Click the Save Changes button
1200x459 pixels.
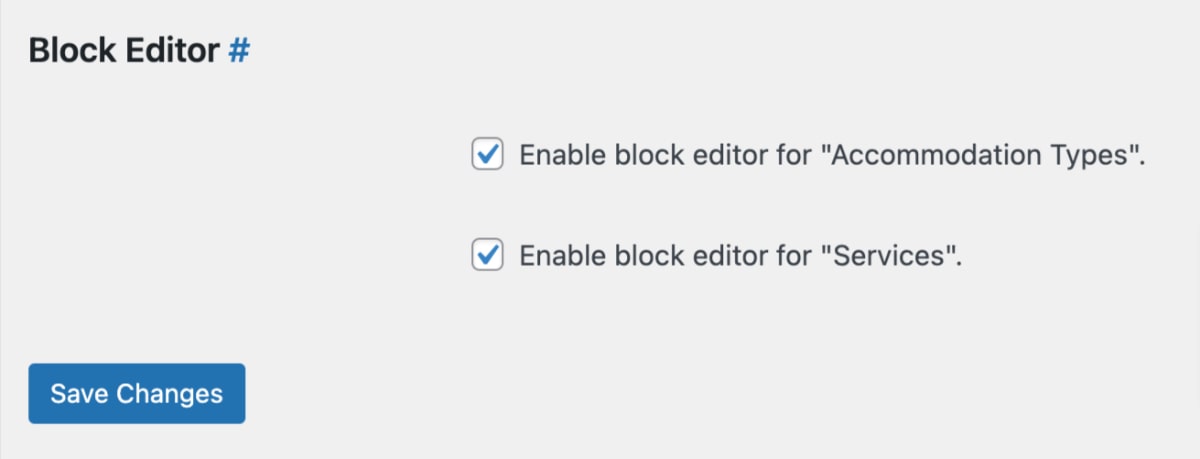coord(137,393)
